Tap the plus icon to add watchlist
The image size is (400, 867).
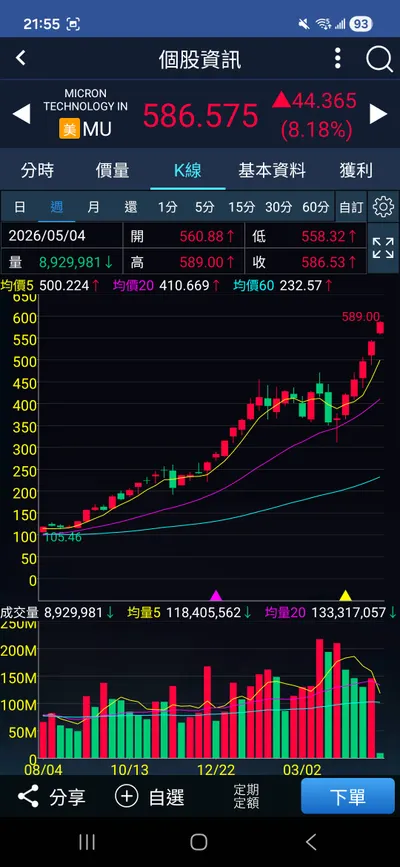(x=126, y=796)
